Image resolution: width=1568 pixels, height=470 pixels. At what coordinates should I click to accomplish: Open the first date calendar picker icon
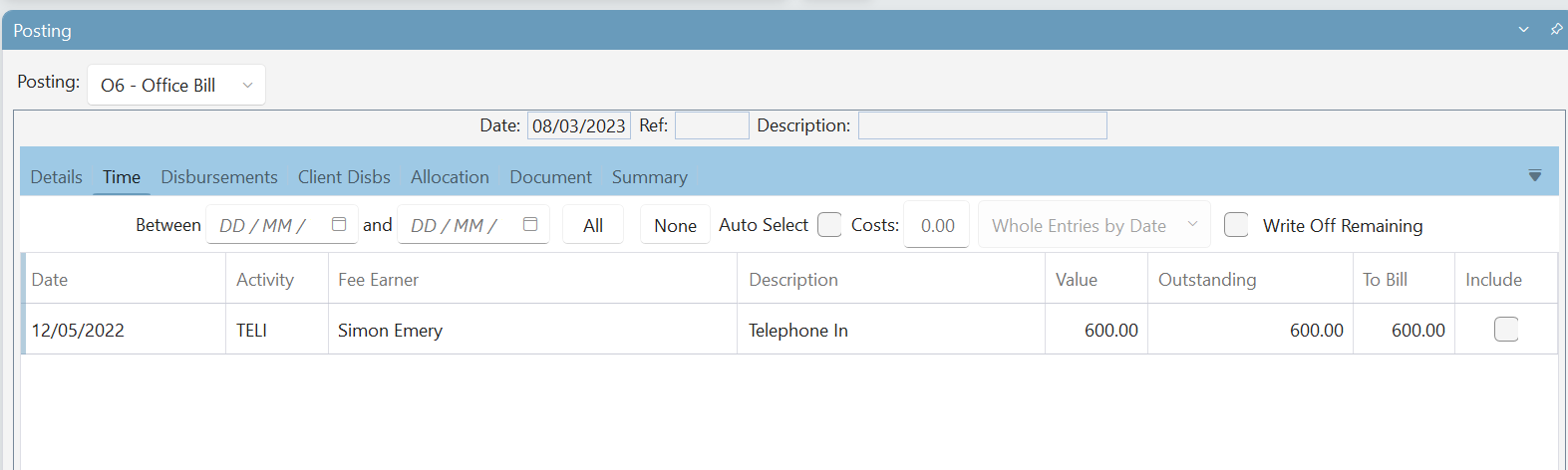[339, 224]
